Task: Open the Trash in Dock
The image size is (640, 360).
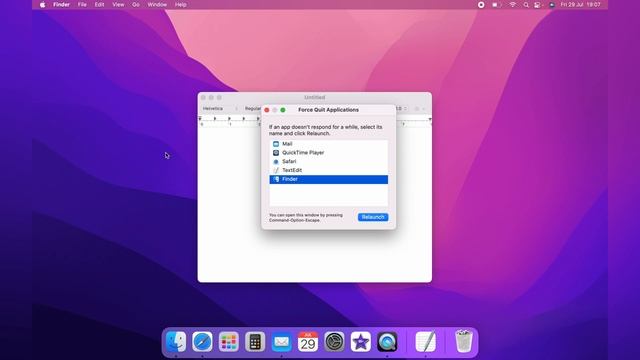Action: pyautogui.click(x=464, y=342)
